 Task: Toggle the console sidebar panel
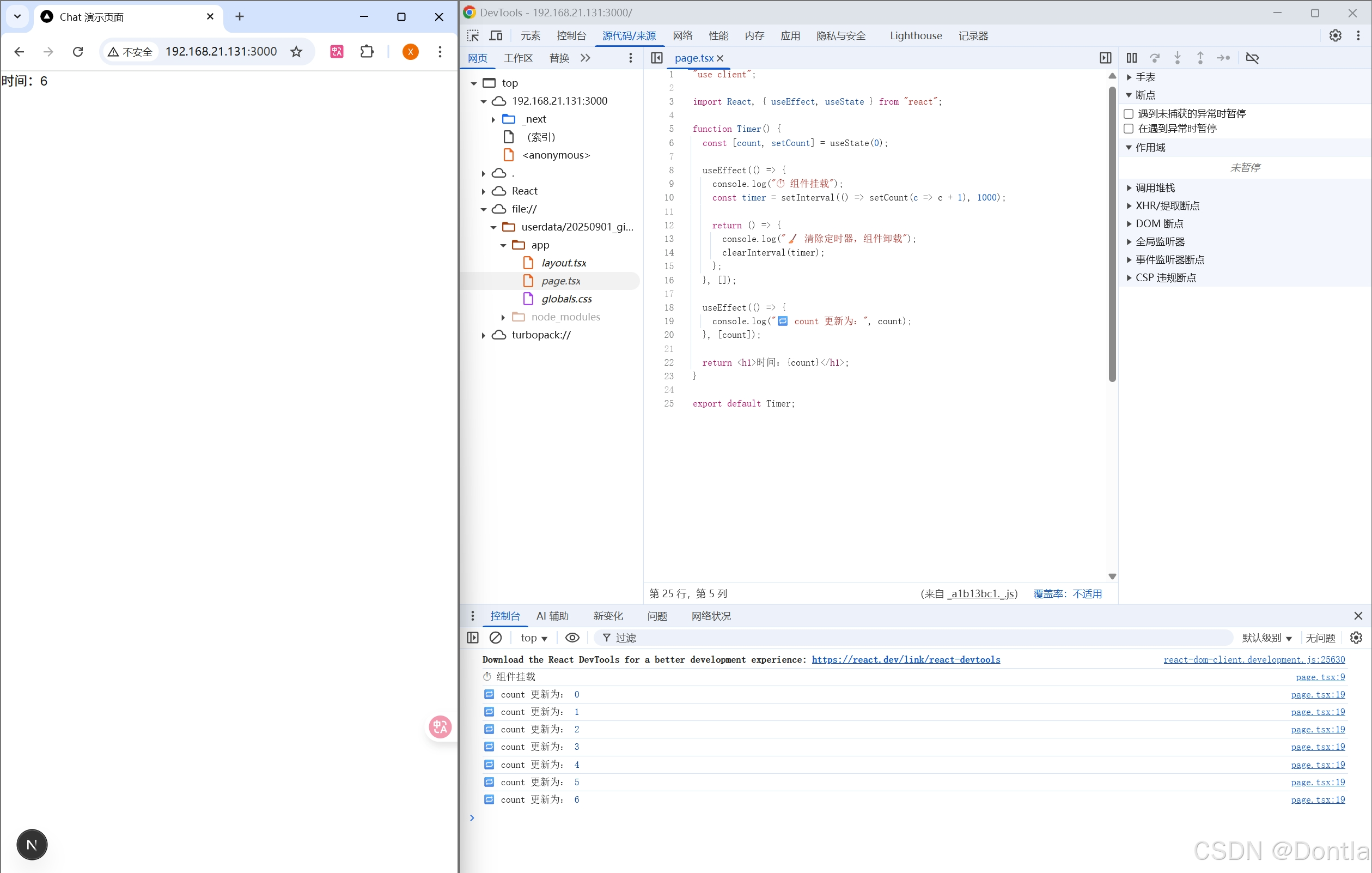tap(472, 638)
